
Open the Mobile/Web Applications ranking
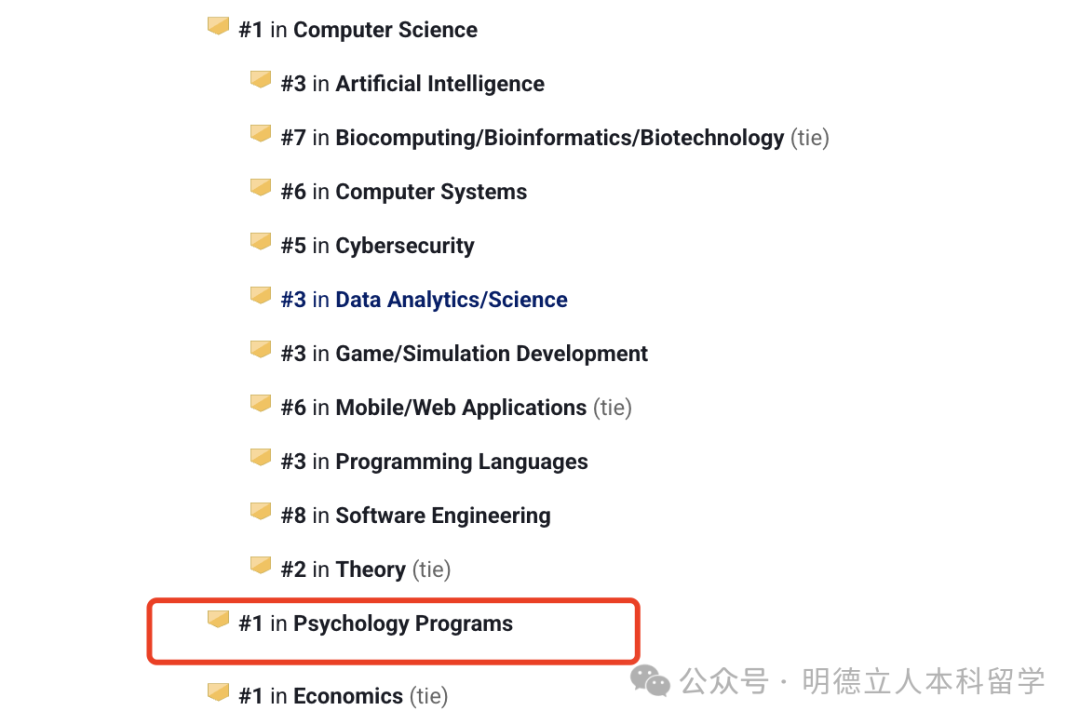(x=460, y=408)
